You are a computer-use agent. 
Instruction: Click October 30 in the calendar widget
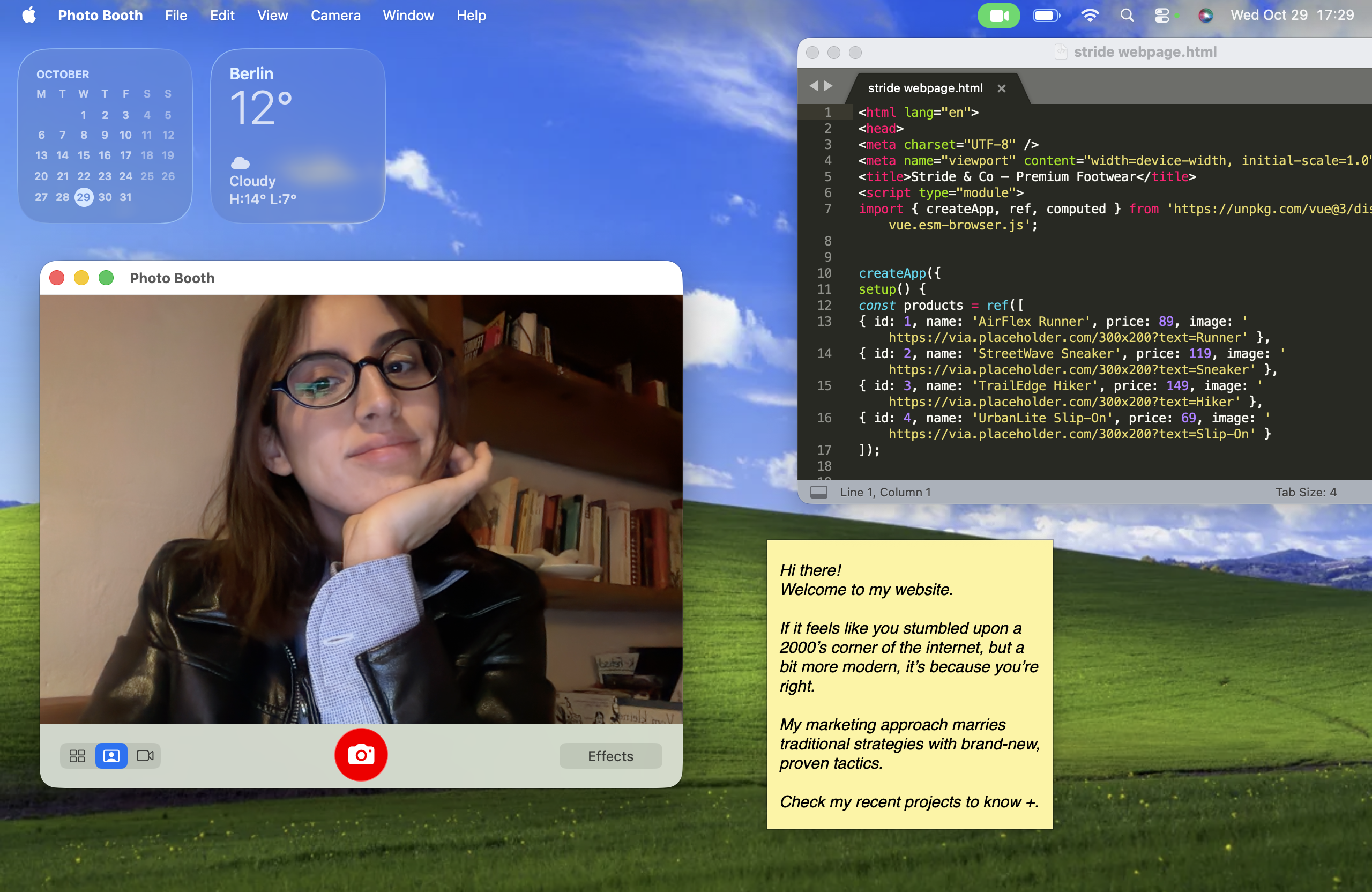[105, 197]
